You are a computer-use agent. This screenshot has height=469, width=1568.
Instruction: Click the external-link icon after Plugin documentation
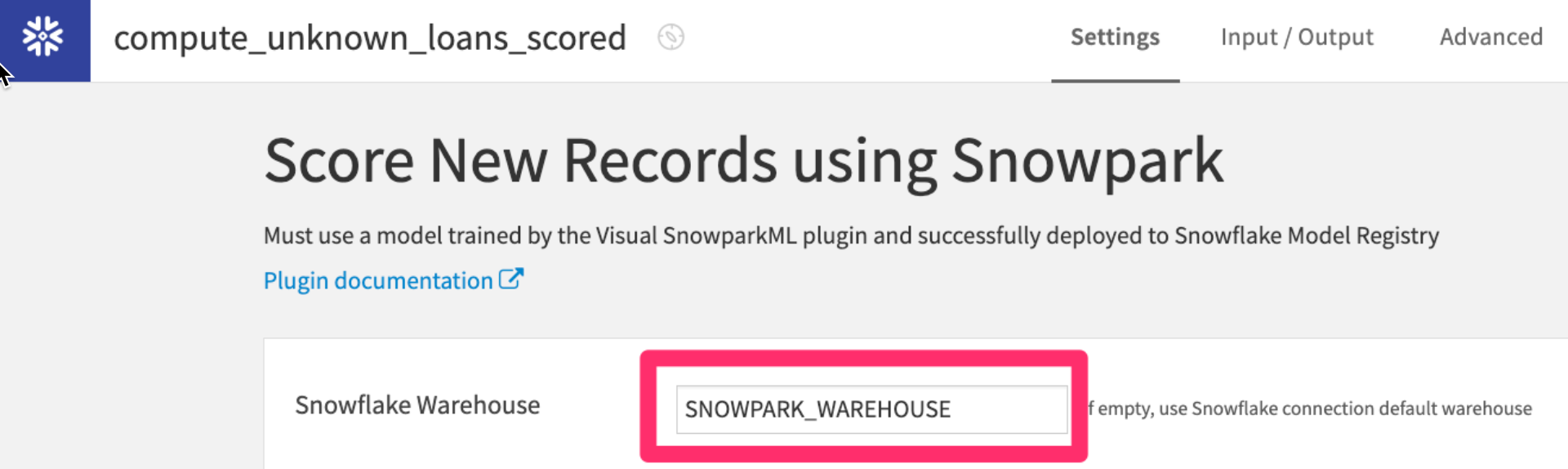(511, 279)
